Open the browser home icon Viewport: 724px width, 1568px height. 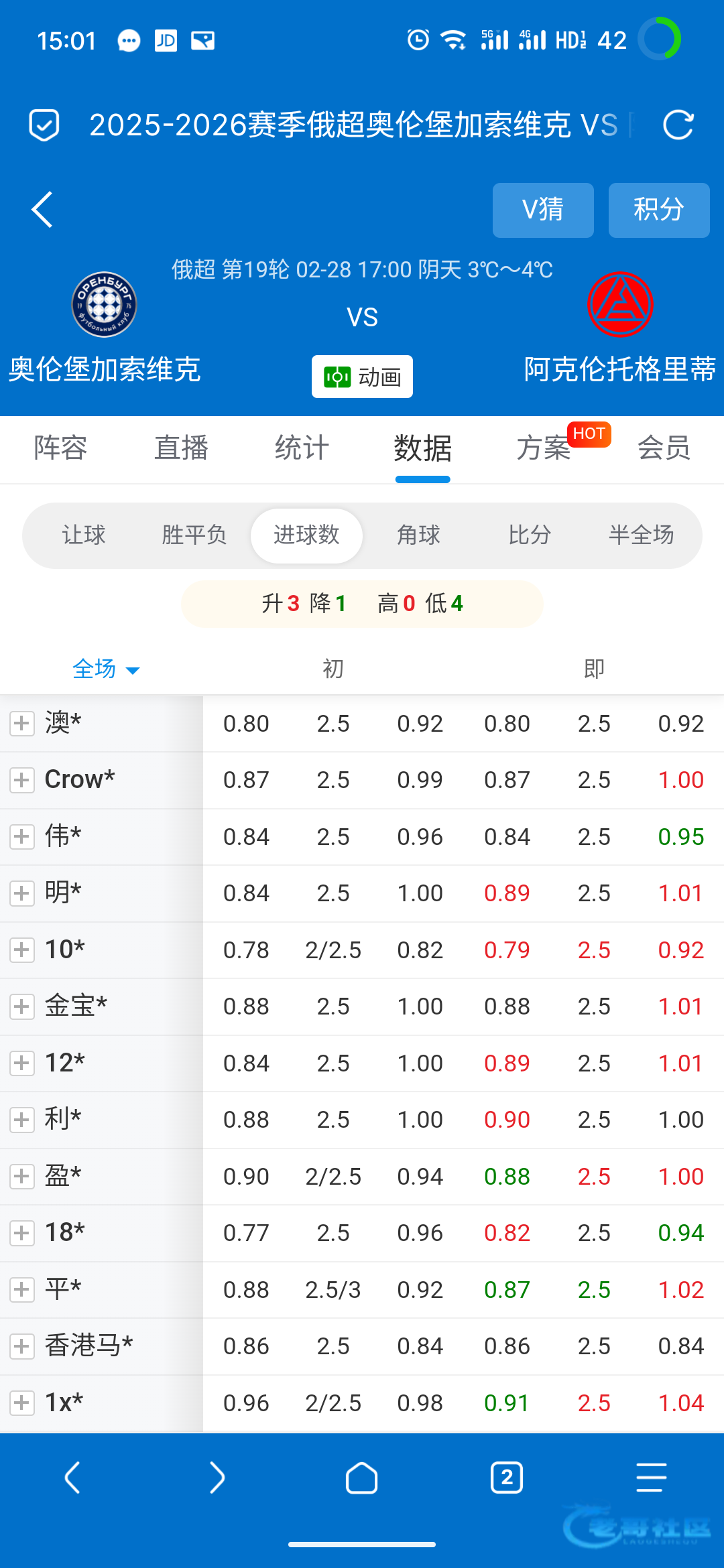coord(362,1478)
